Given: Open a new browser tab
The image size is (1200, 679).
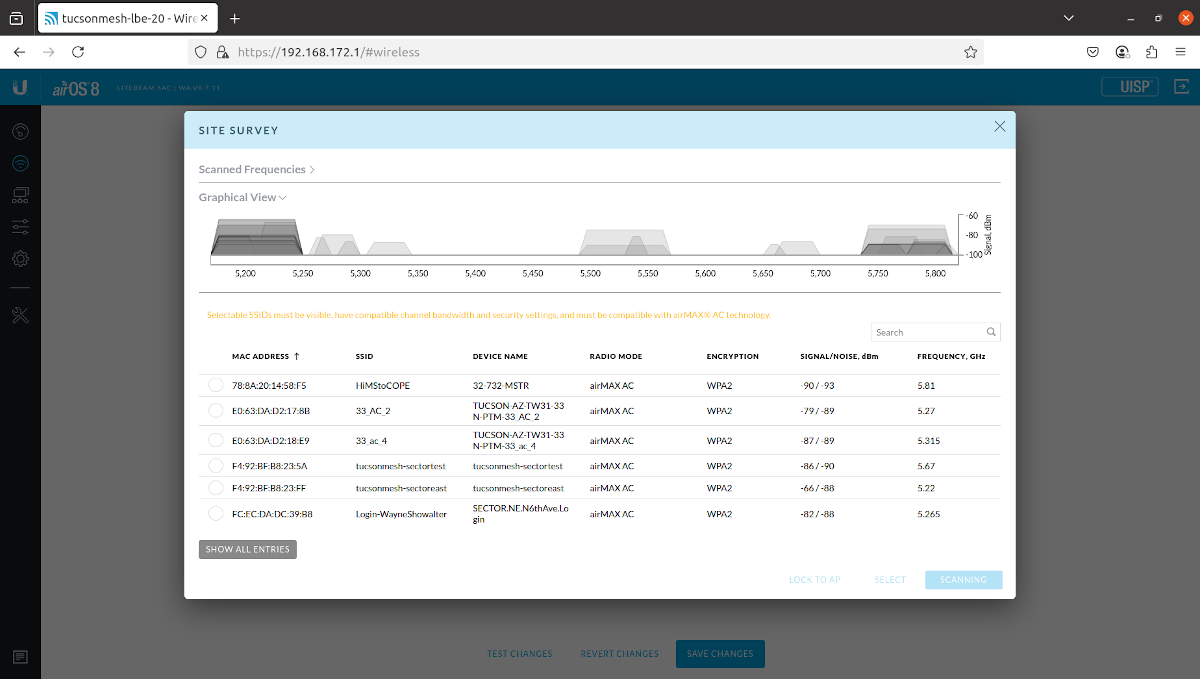Looking at the screenshot, I should click(x=235, y=18).
